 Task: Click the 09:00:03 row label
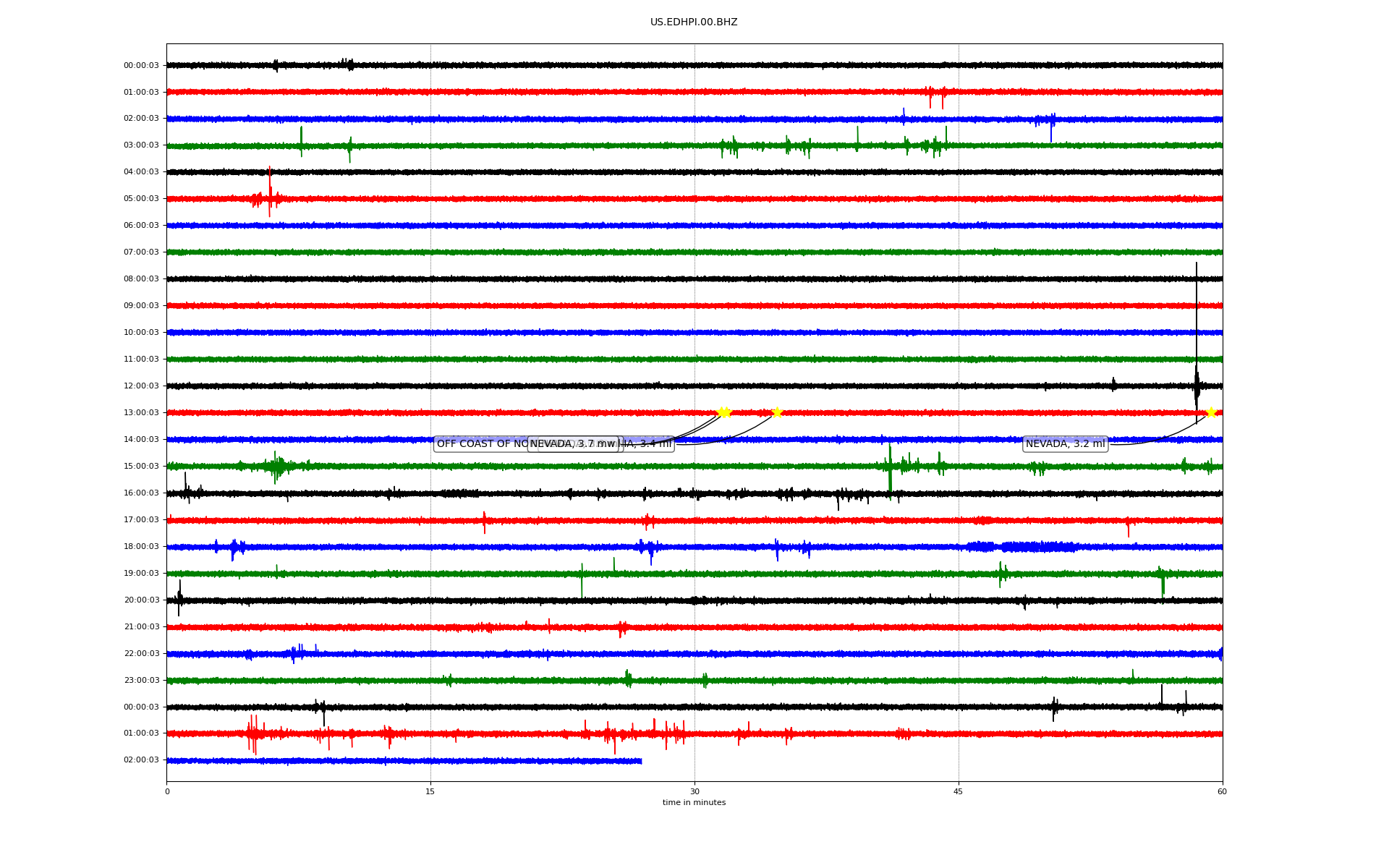tap(141, 306)
